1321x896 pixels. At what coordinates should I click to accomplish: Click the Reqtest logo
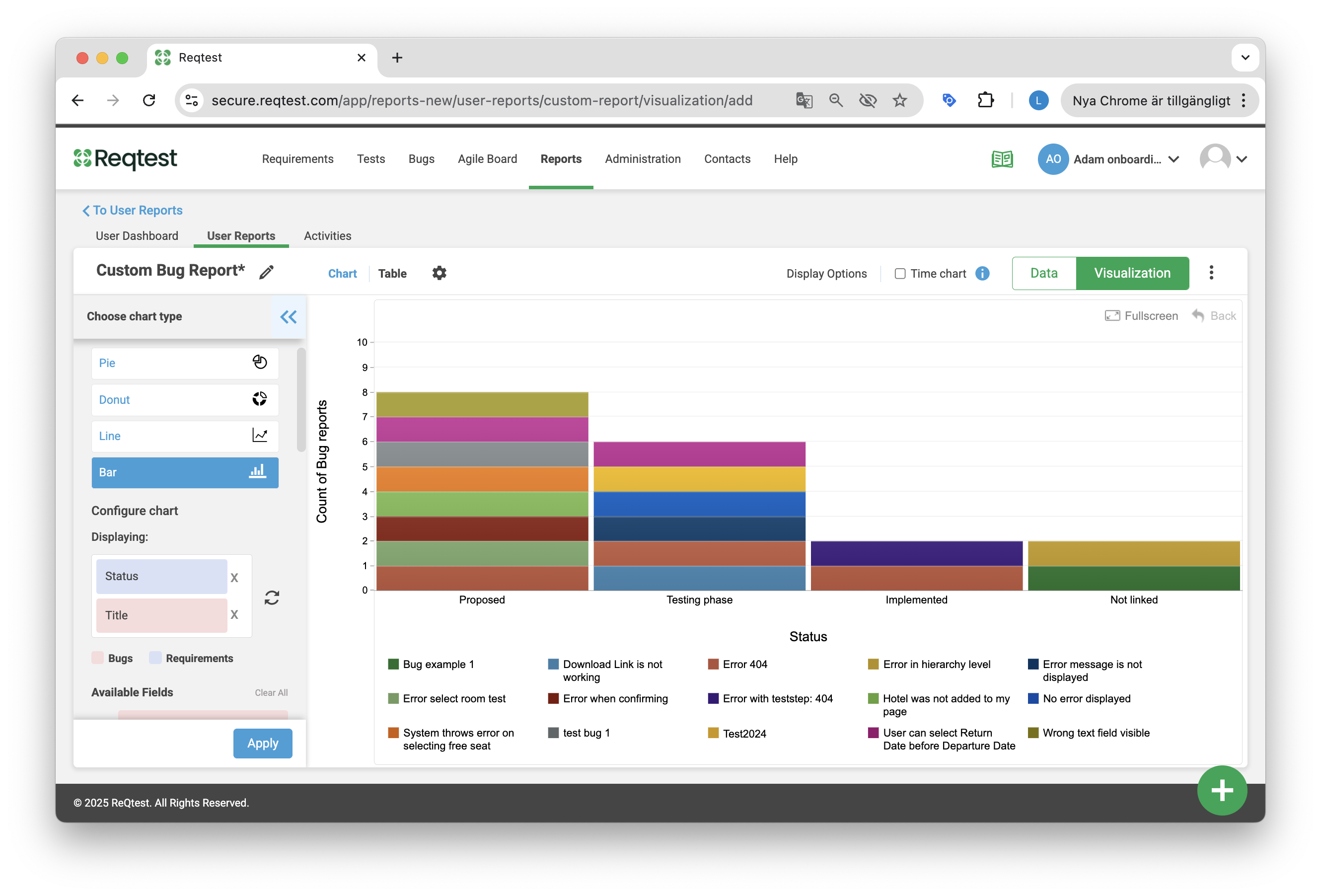pyautogui.click(x=125, y=158)
